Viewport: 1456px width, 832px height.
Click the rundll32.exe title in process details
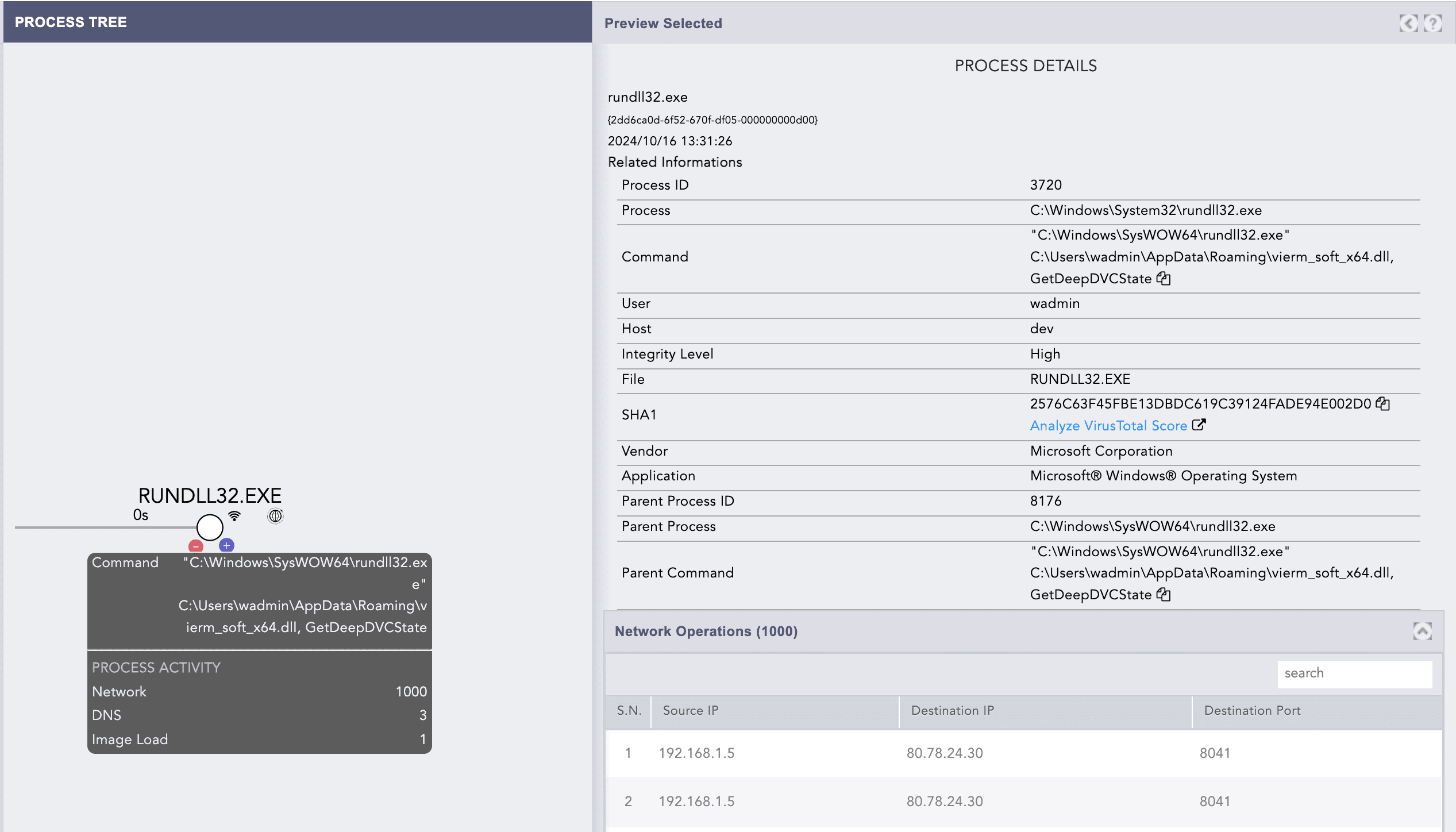click(x=648, y=97)
